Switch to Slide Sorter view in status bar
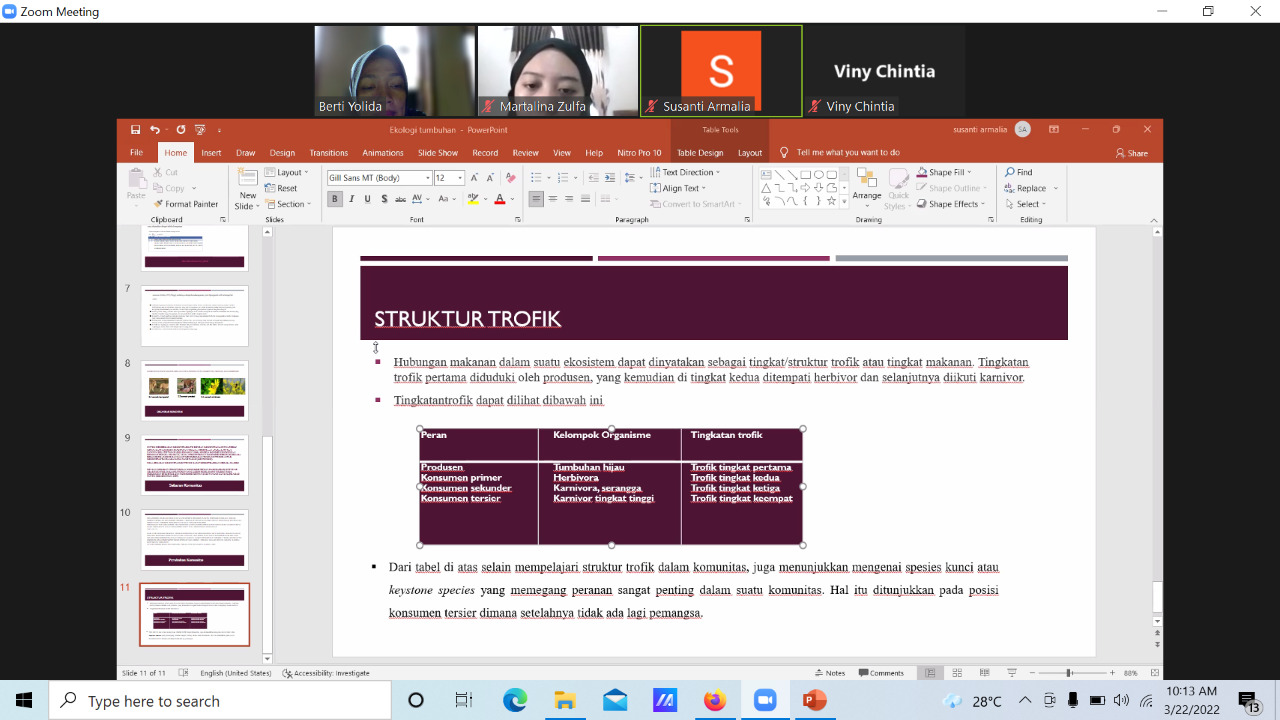The width and height of the screenshot is (1280, 720). coord(957,673)
